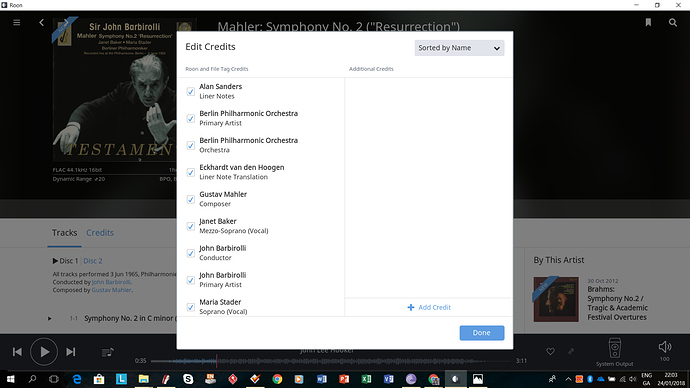Uncheck Maria Stader Soprano credit
This screenshot has width=690, height=388.
[x=191, y=307]
